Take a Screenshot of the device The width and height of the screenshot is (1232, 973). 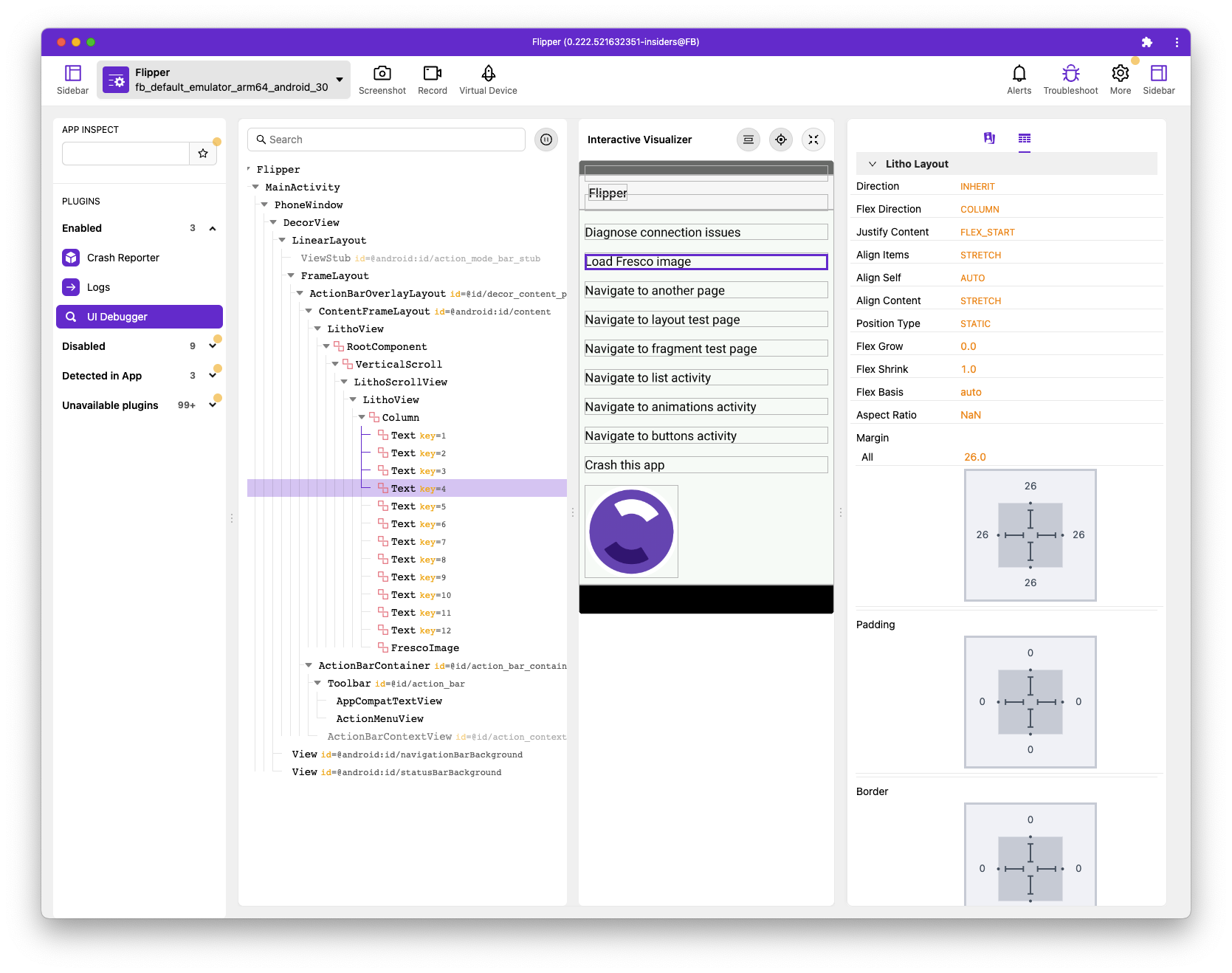point(382,80)
